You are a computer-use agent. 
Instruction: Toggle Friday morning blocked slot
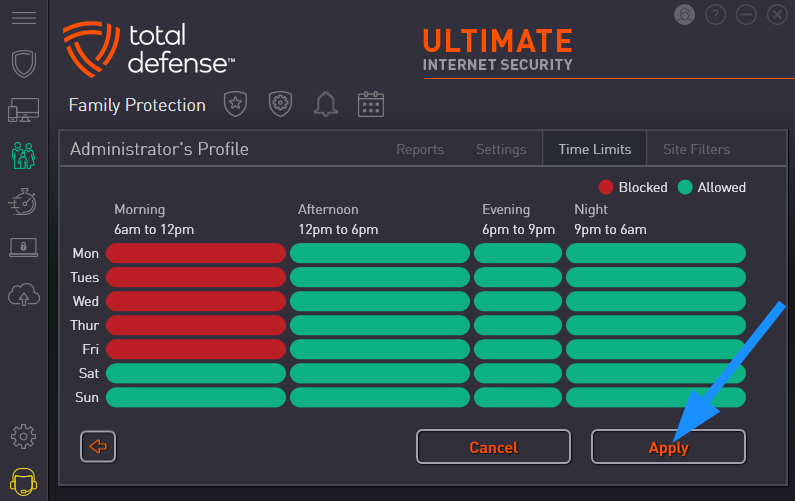pos(196,349)
